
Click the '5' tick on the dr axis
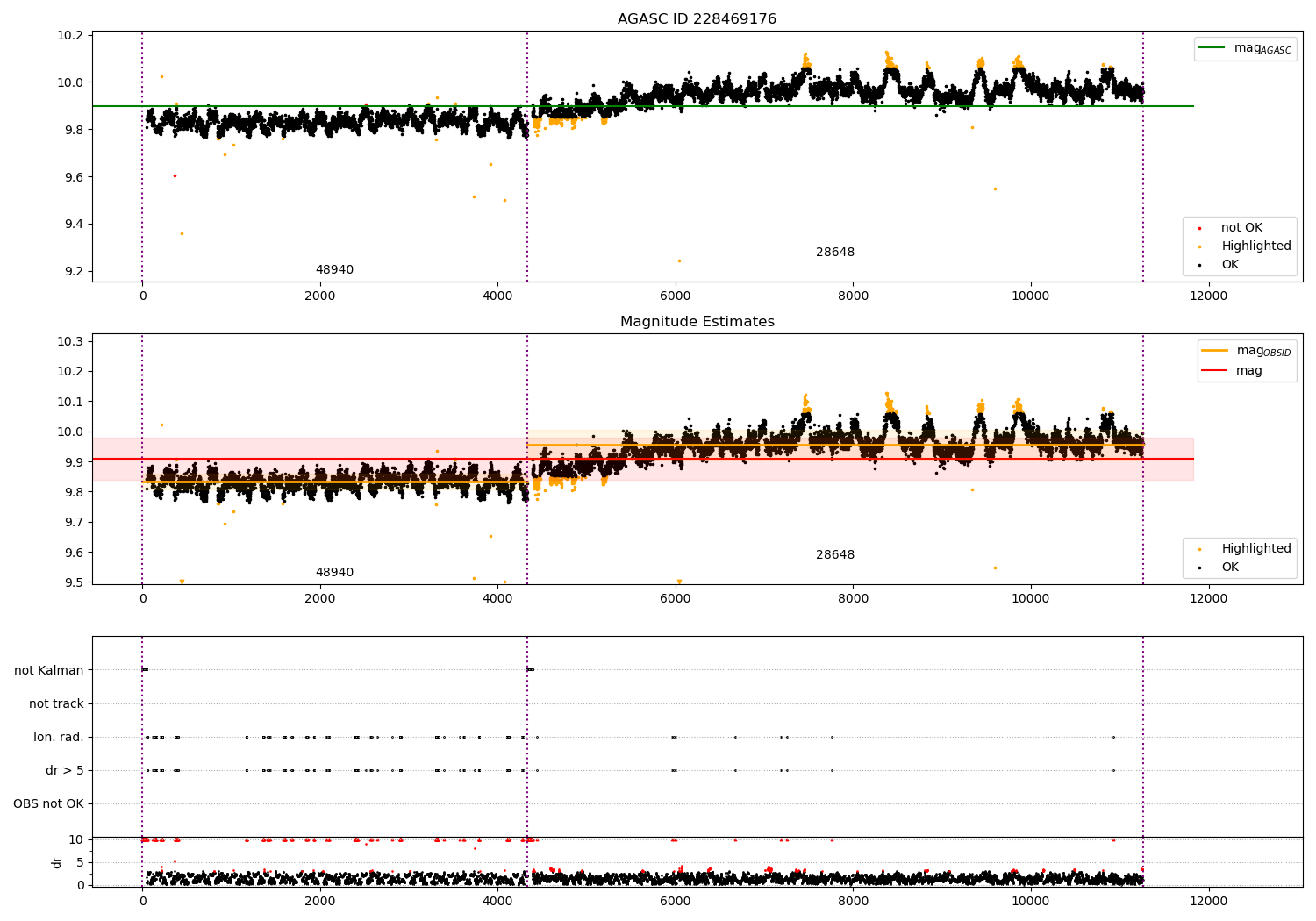[x=81, y=862]
